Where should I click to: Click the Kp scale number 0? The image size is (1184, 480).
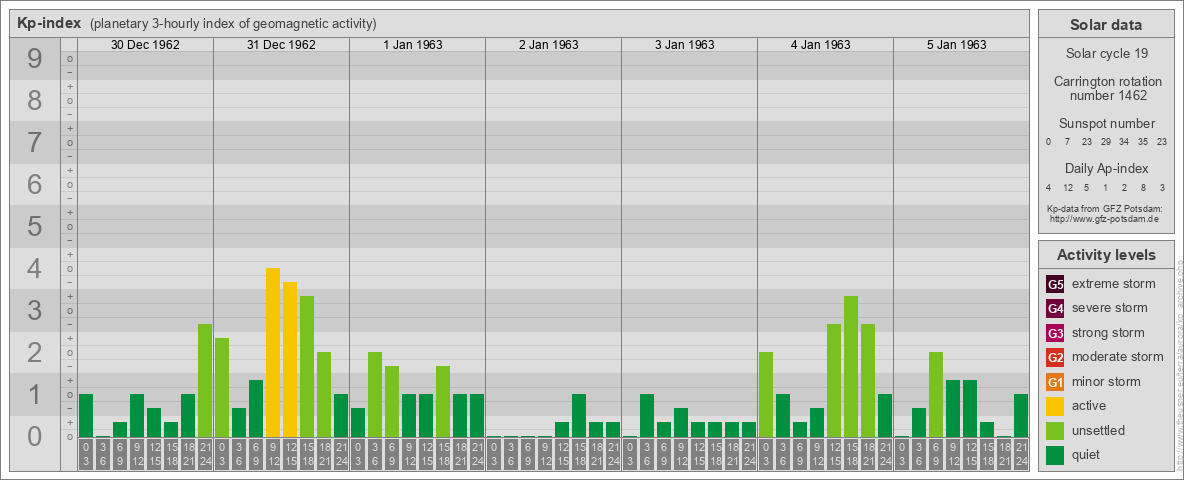tap(34, 435)
